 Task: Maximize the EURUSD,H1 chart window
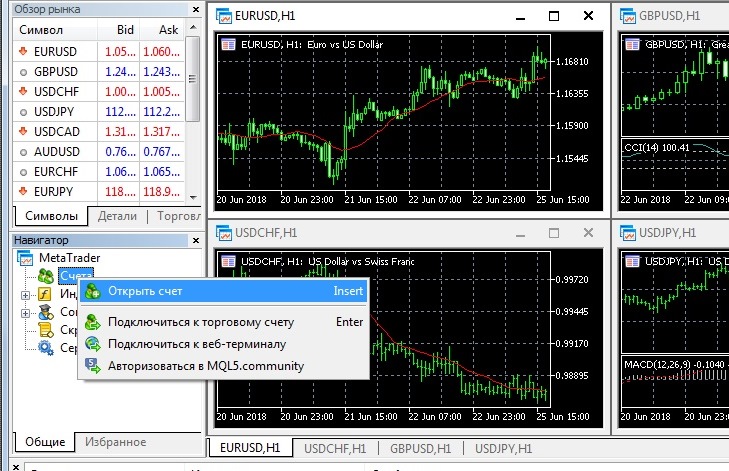[554, 16]
